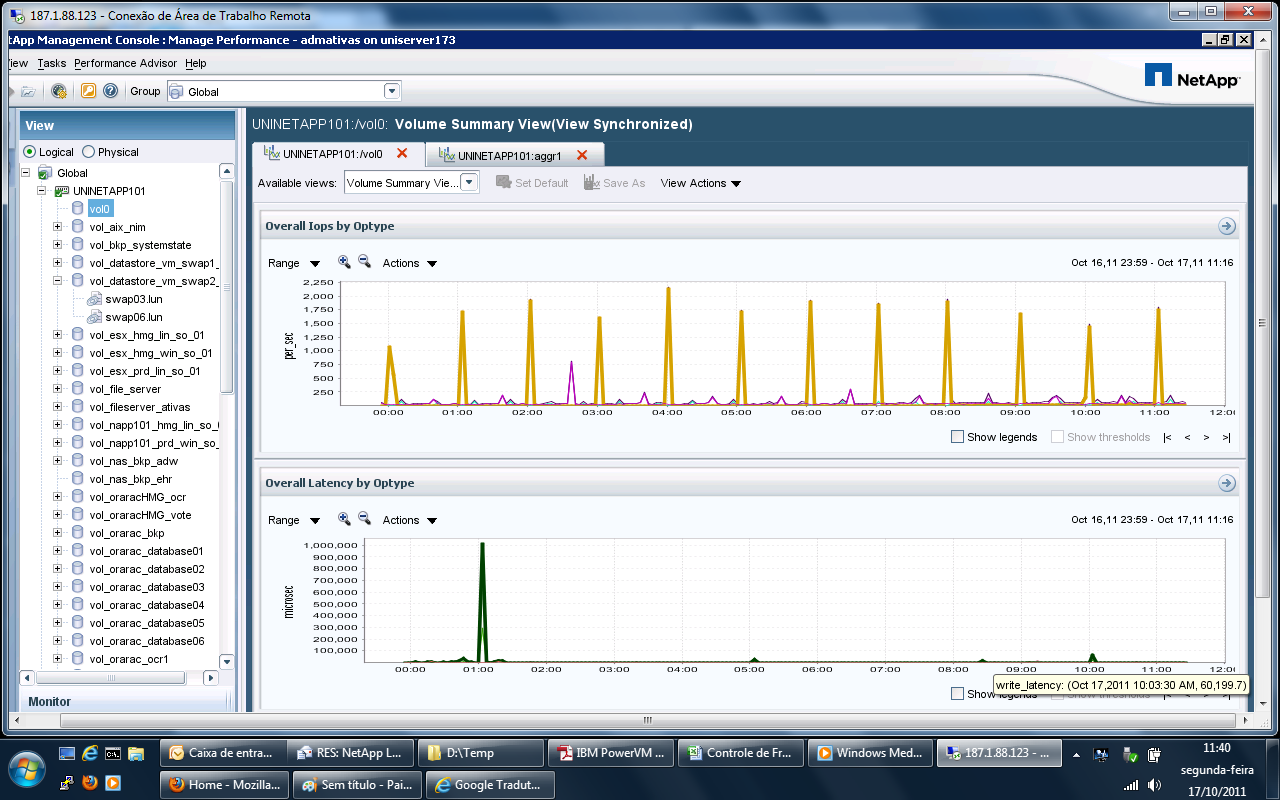Open Overall Latency by Optype detail arrow

(1227, 483)
